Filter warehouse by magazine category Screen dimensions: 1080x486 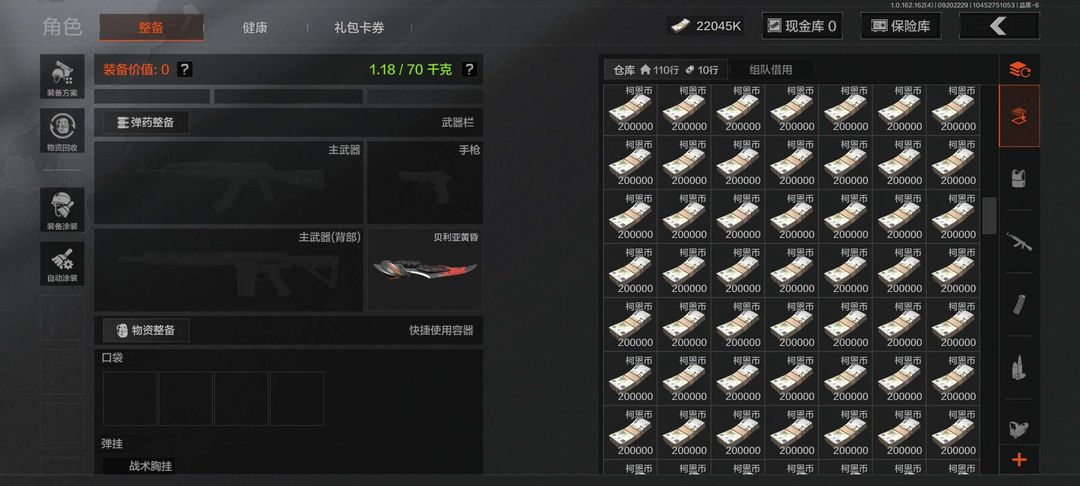point(1019,304)
